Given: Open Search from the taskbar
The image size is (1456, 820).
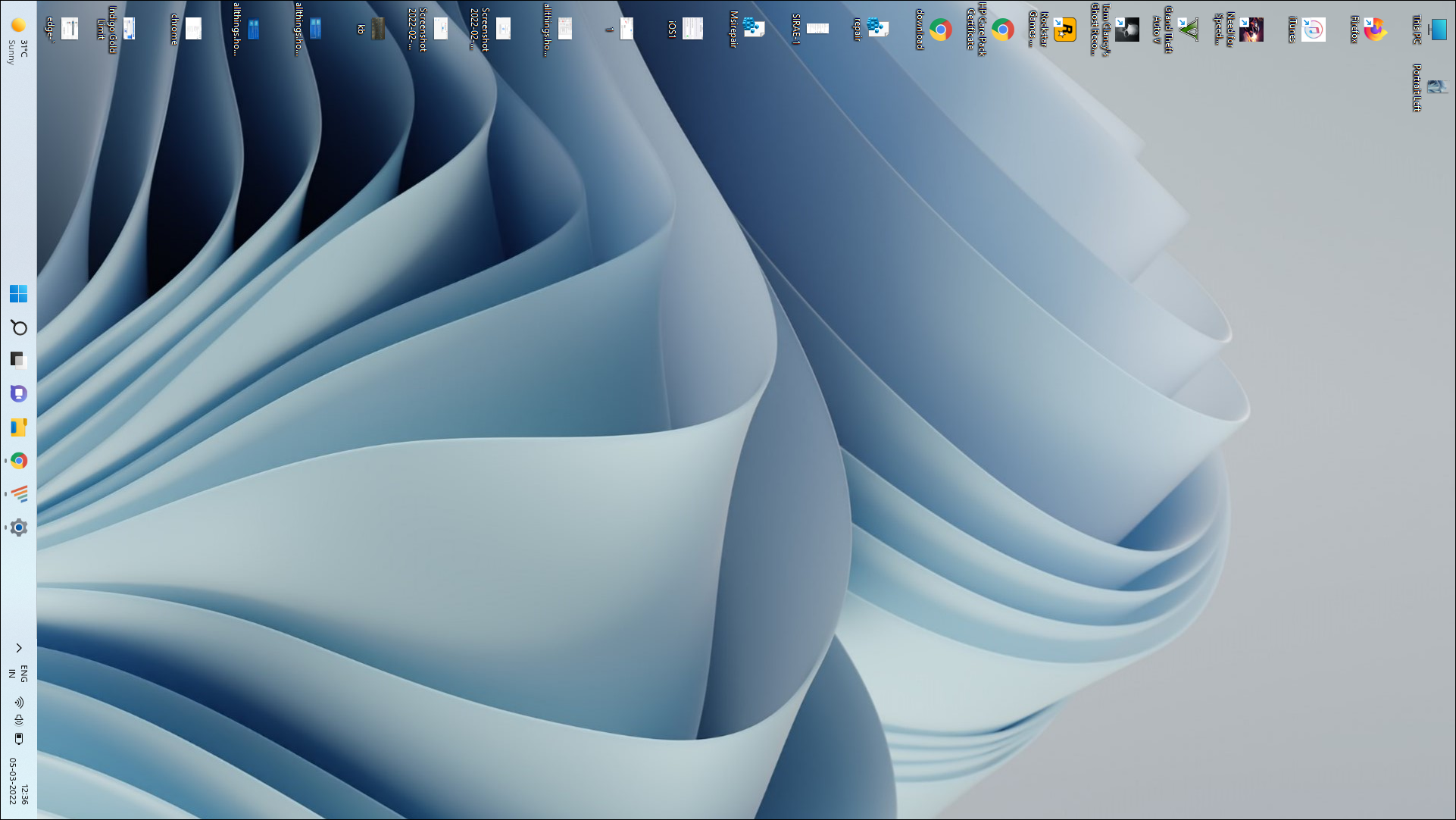Looking at the screenshot, I should 18,328.
